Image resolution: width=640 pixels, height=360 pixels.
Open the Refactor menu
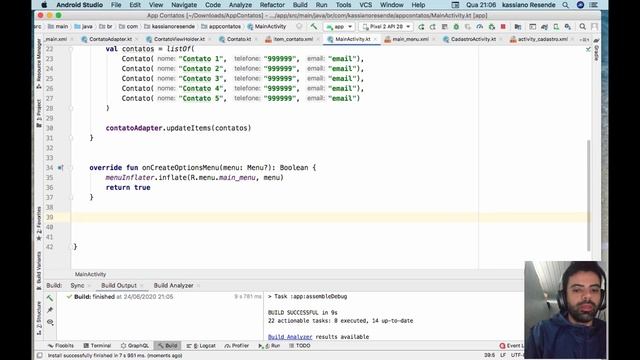(x=272, y=5)
